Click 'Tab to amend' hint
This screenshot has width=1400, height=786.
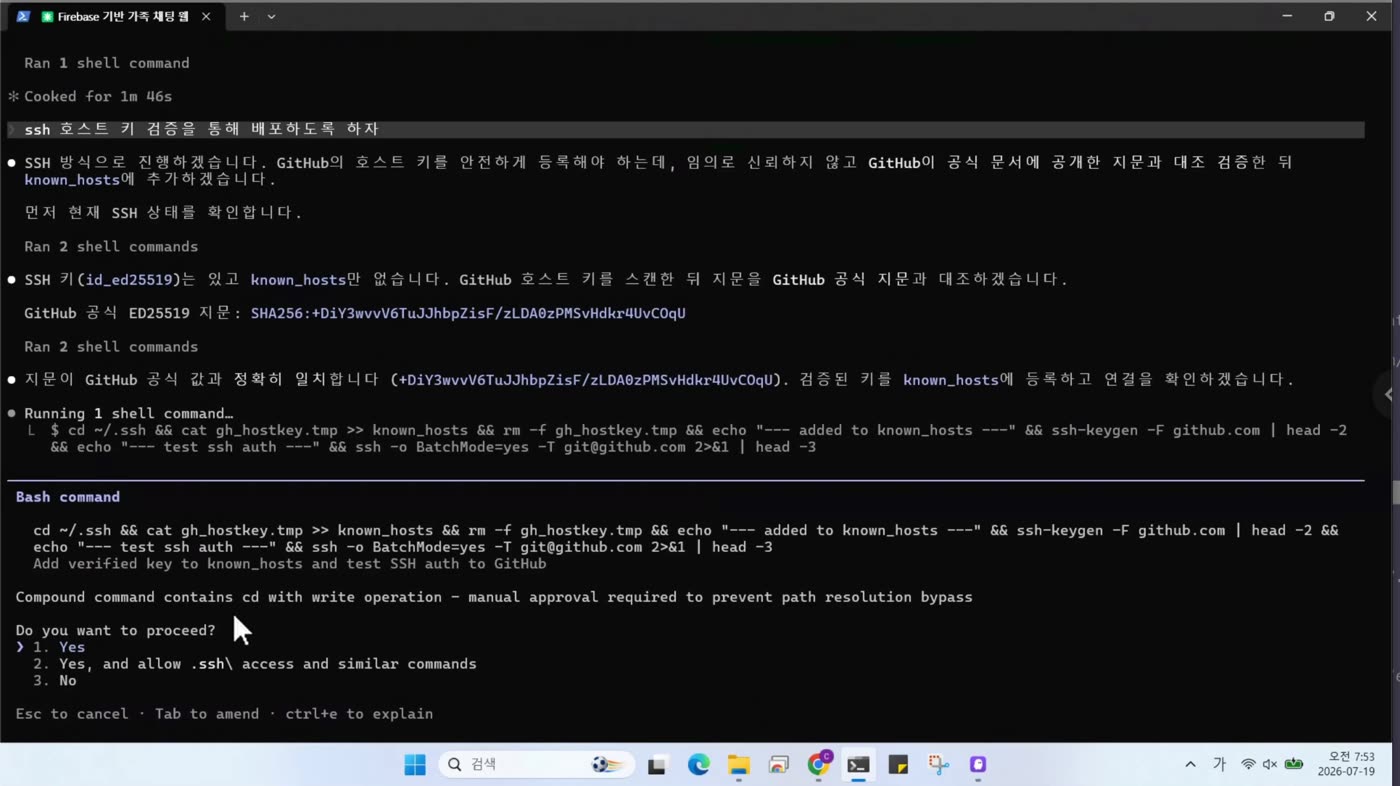(x=207, y=714)
